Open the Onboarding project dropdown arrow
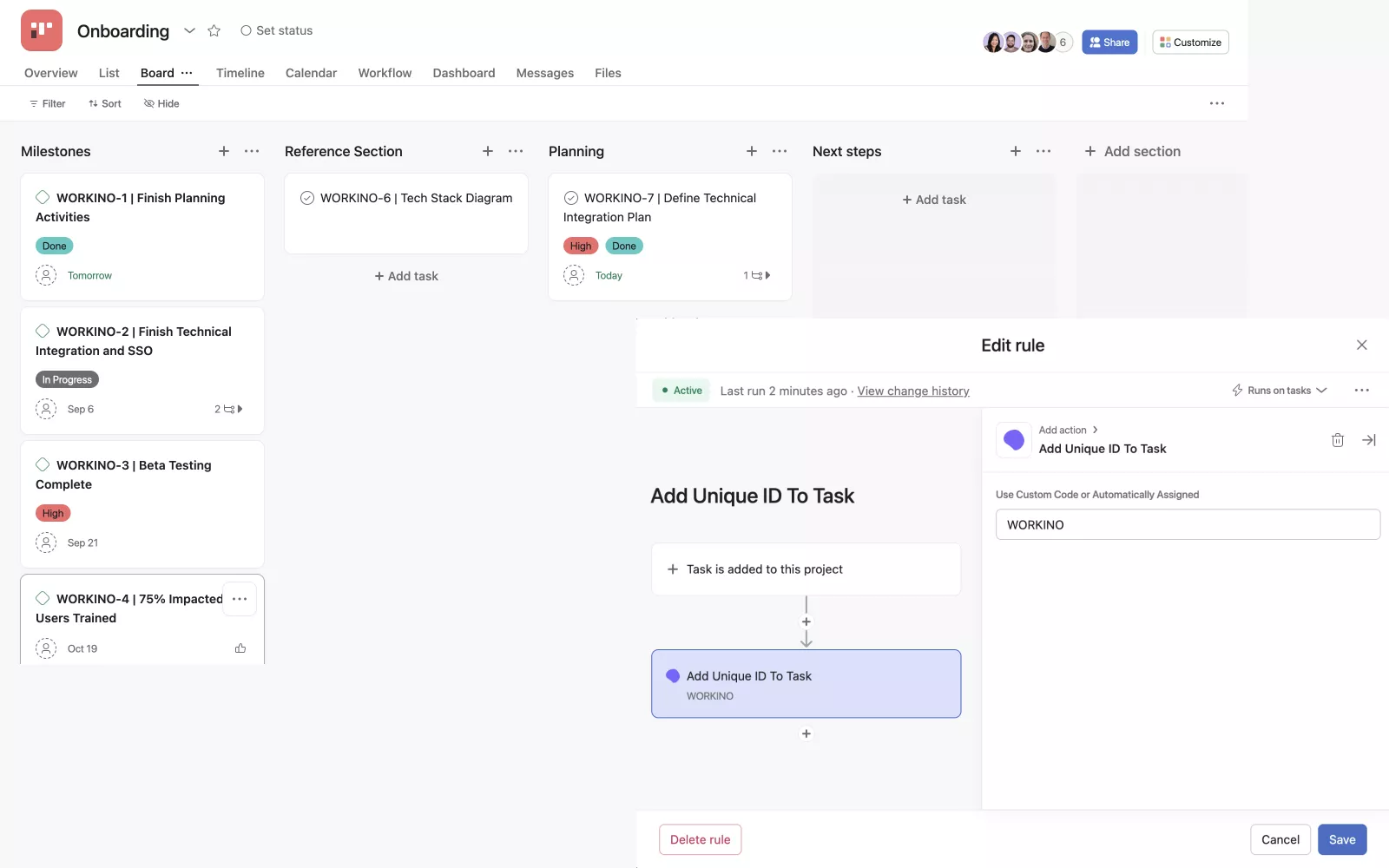Screen dimensions: 1389x868 point(189,31)
